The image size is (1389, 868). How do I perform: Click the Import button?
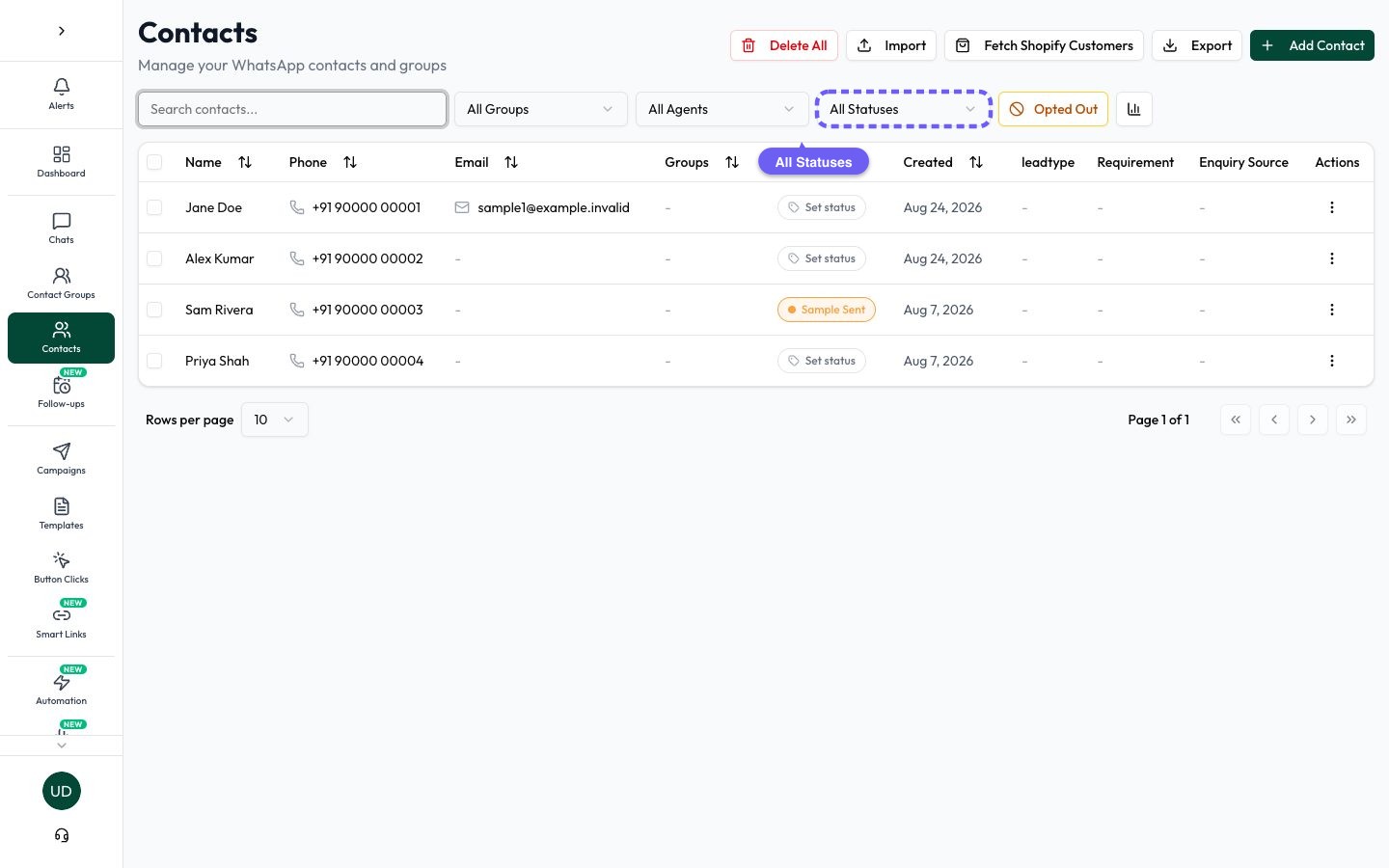click(891, 45)
